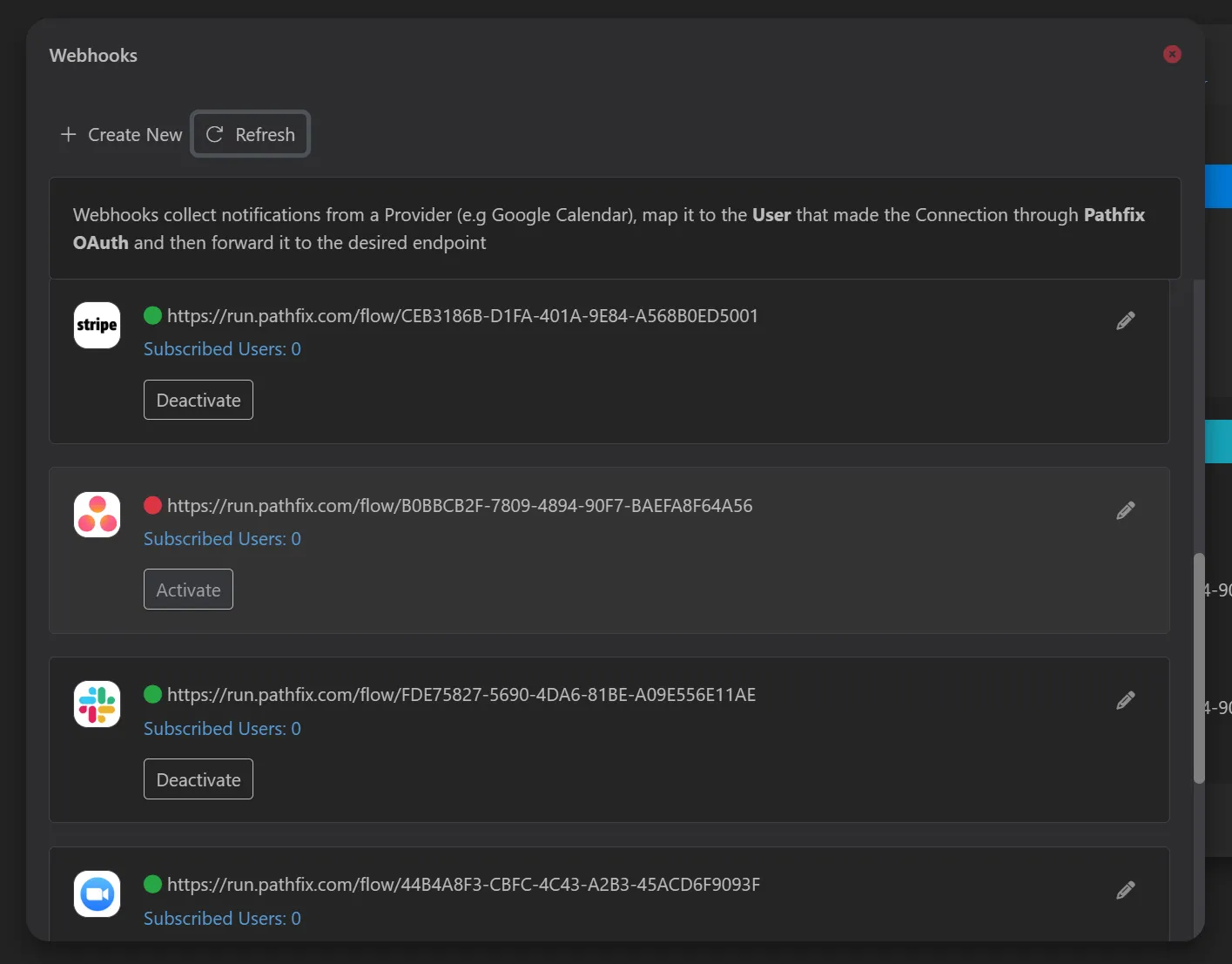
Task: Close the Webhooks dialog
Action: click(x=1172, y=54)
